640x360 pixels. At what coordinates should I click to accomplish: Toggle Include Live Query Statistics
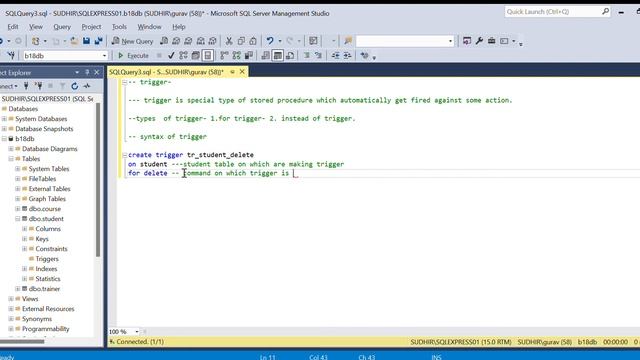pyautogui.click(x=236, y=56)
